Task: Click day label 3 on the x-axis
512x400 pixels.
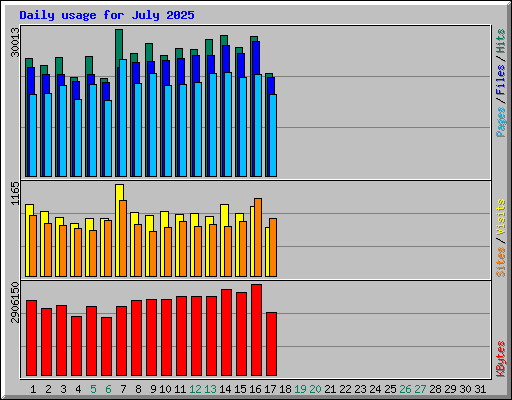Action: (x=63, y=389)
